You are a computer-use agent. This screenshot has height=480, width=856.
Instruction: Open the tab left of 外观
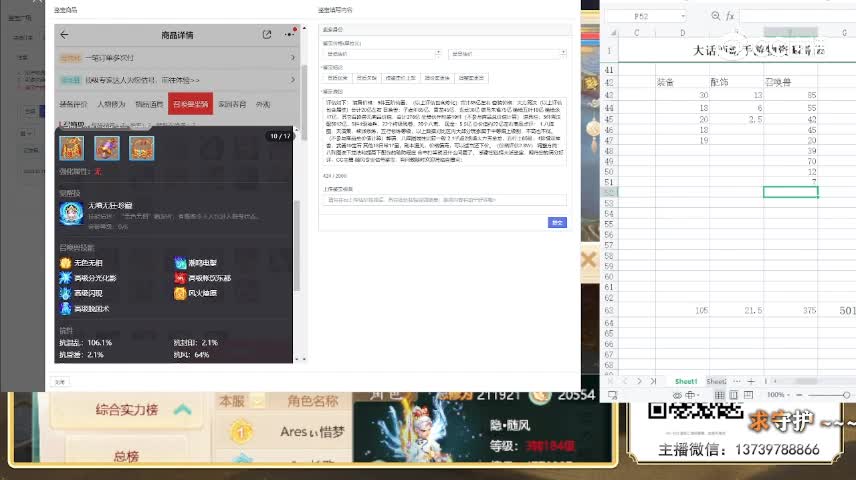(232, 104)
